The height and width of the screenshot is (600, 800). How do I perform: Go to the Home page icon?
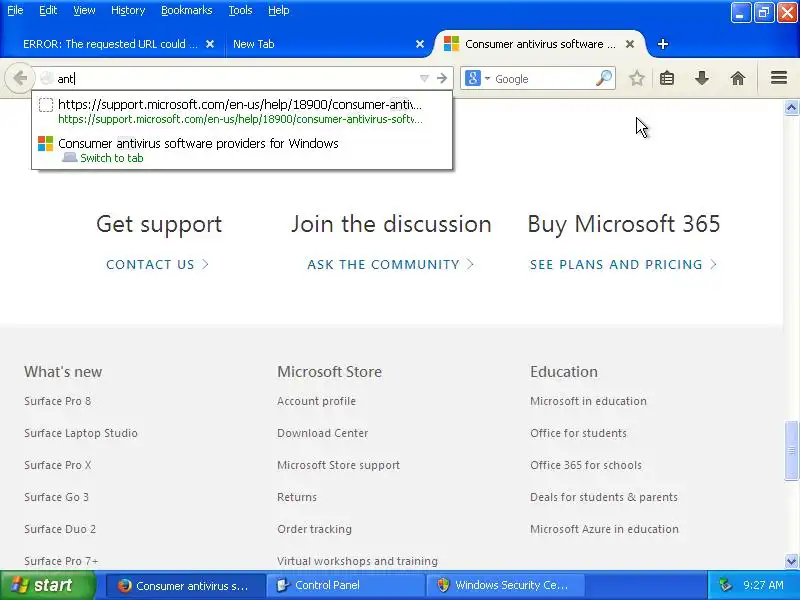pos(738,78)
